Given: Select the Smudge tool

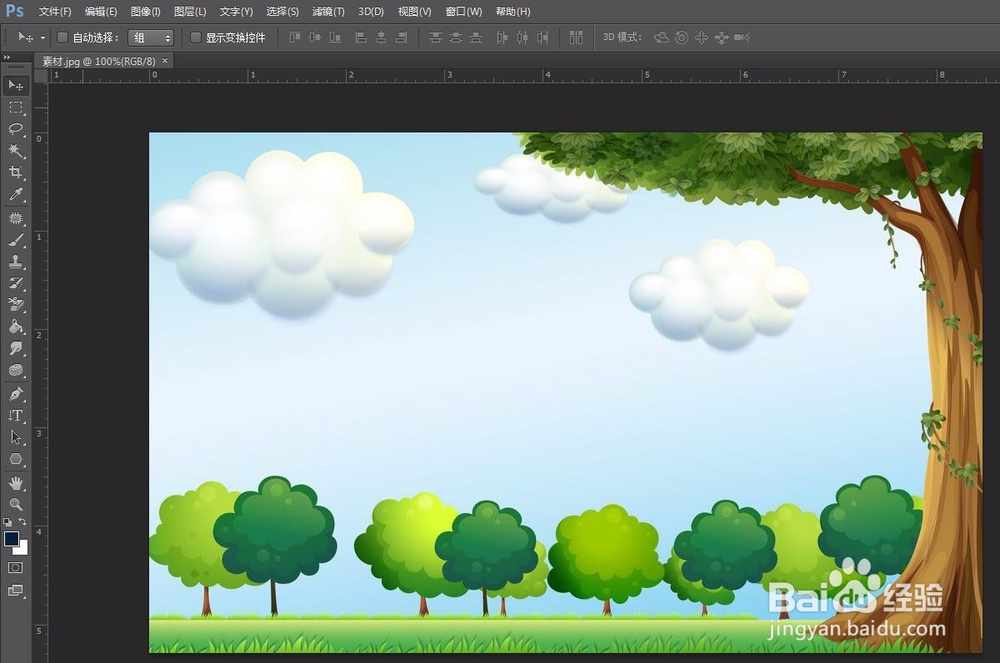Looking at the screenshot, I should point(15,349).
